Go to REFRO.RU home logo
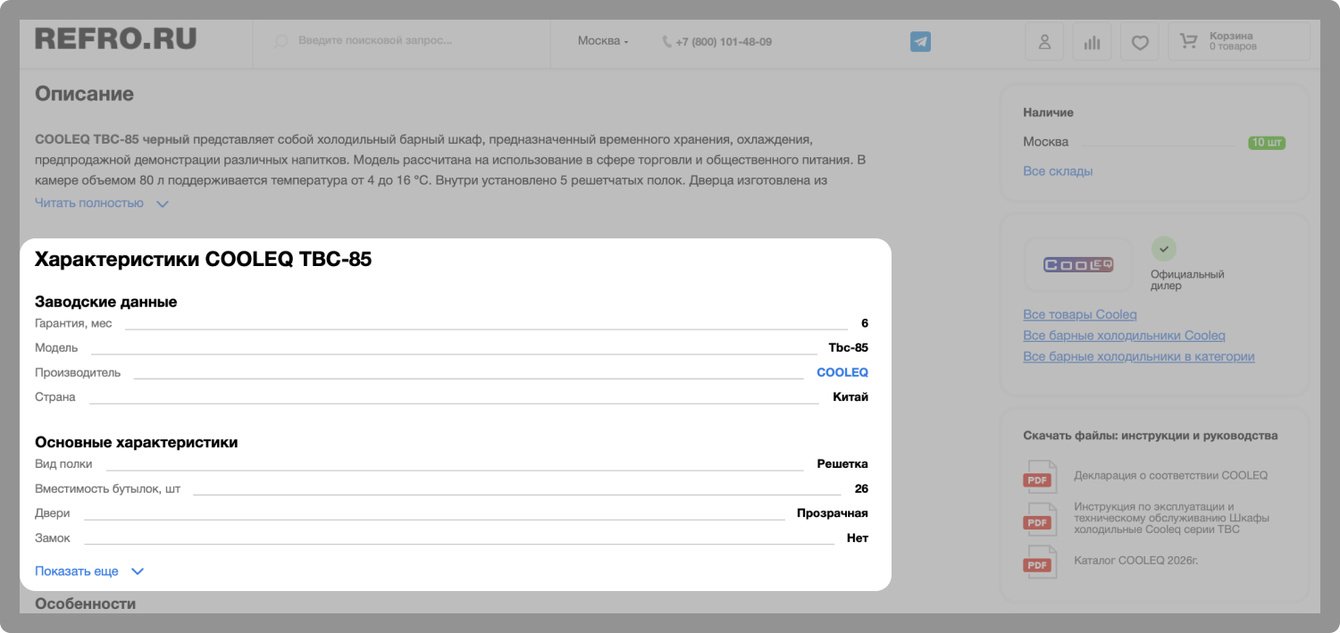This screenshot has width=1340, height=633. 116,39
